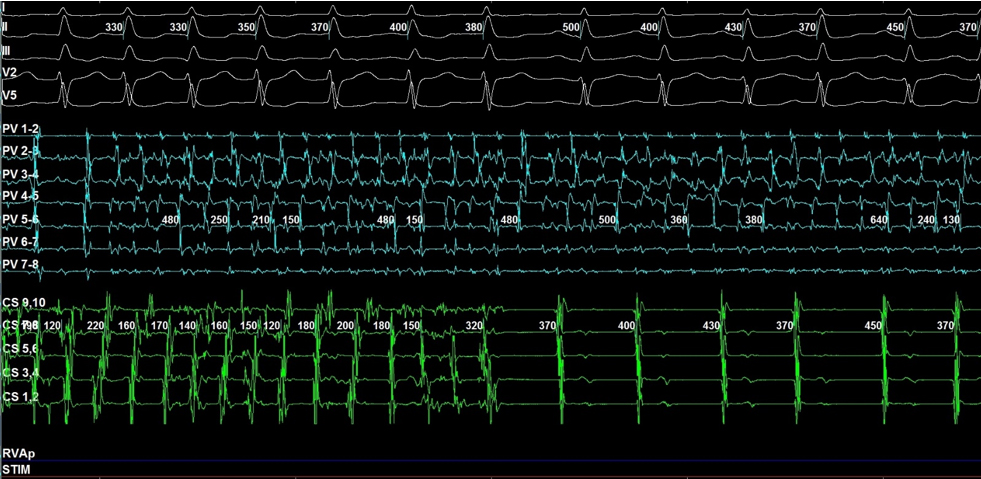Select the PV 7-8 channel label
981x479 pixels.
tap(20, 264)
